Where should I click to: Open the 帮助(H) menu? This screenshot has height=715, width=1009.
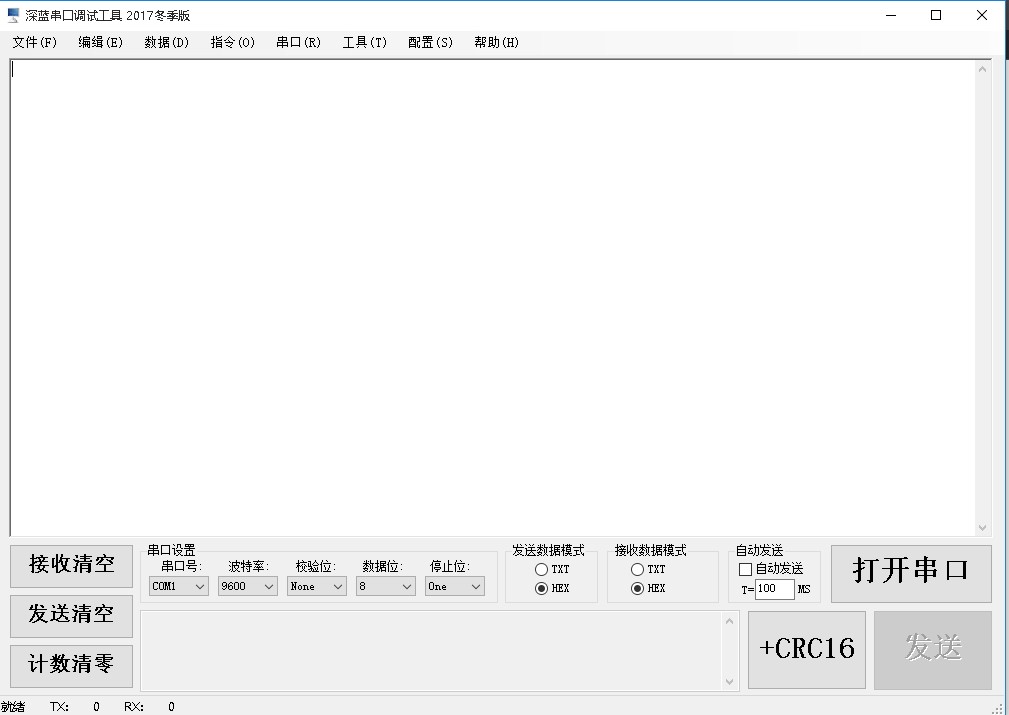tap(496, 42)
